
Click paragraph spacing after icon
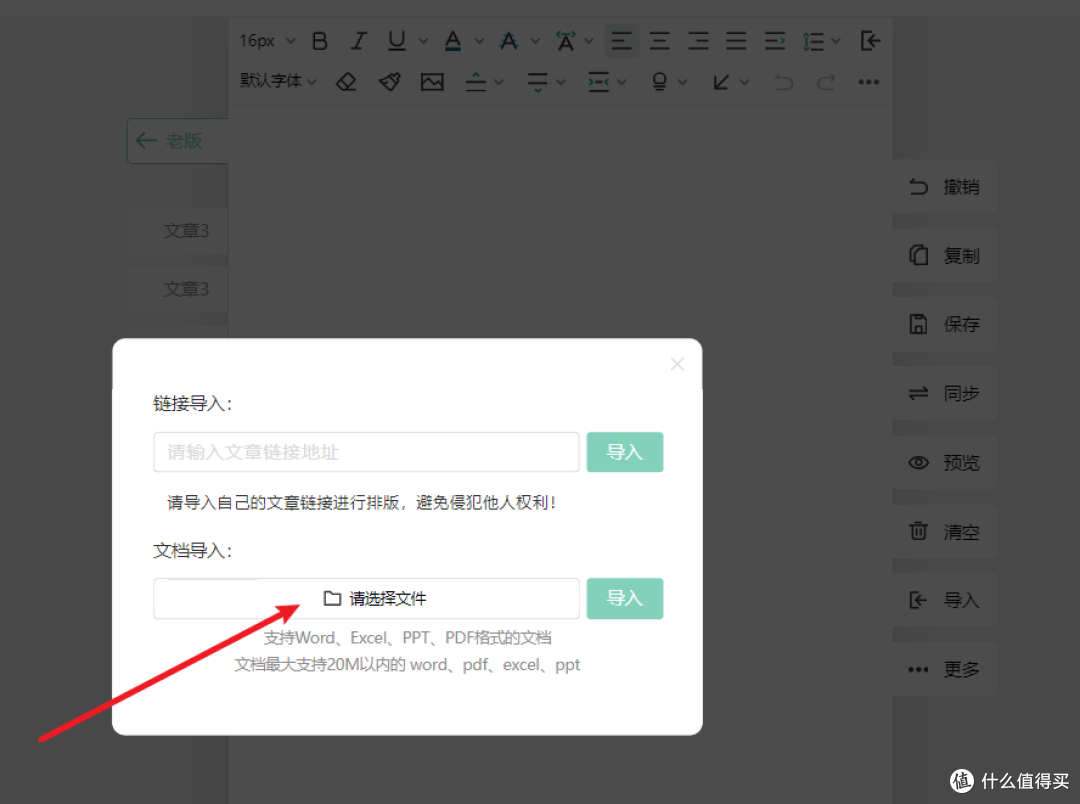click(x=537, y=82)
